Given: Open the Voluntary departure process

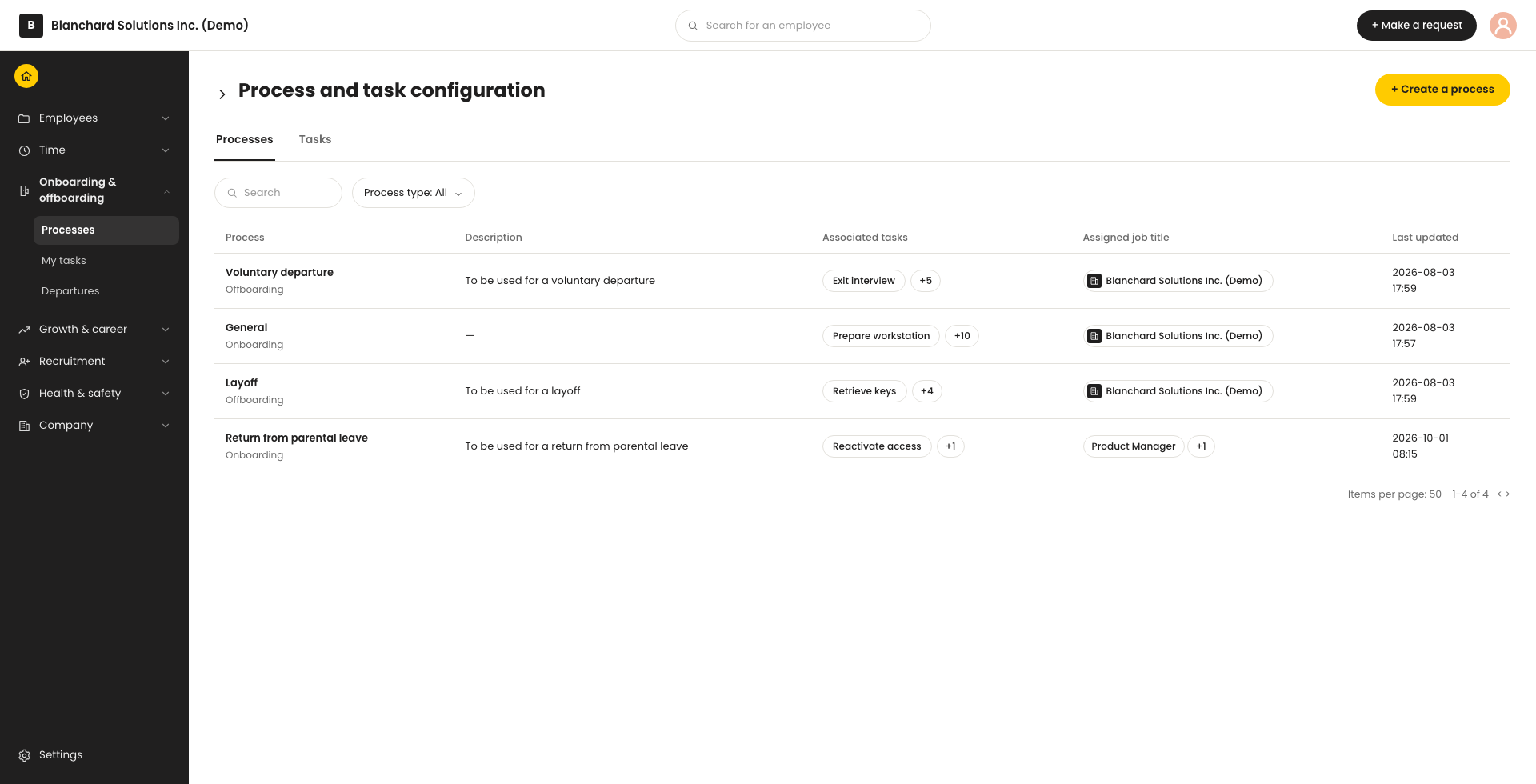Looking at the screenshot, I should pos(279,273).
